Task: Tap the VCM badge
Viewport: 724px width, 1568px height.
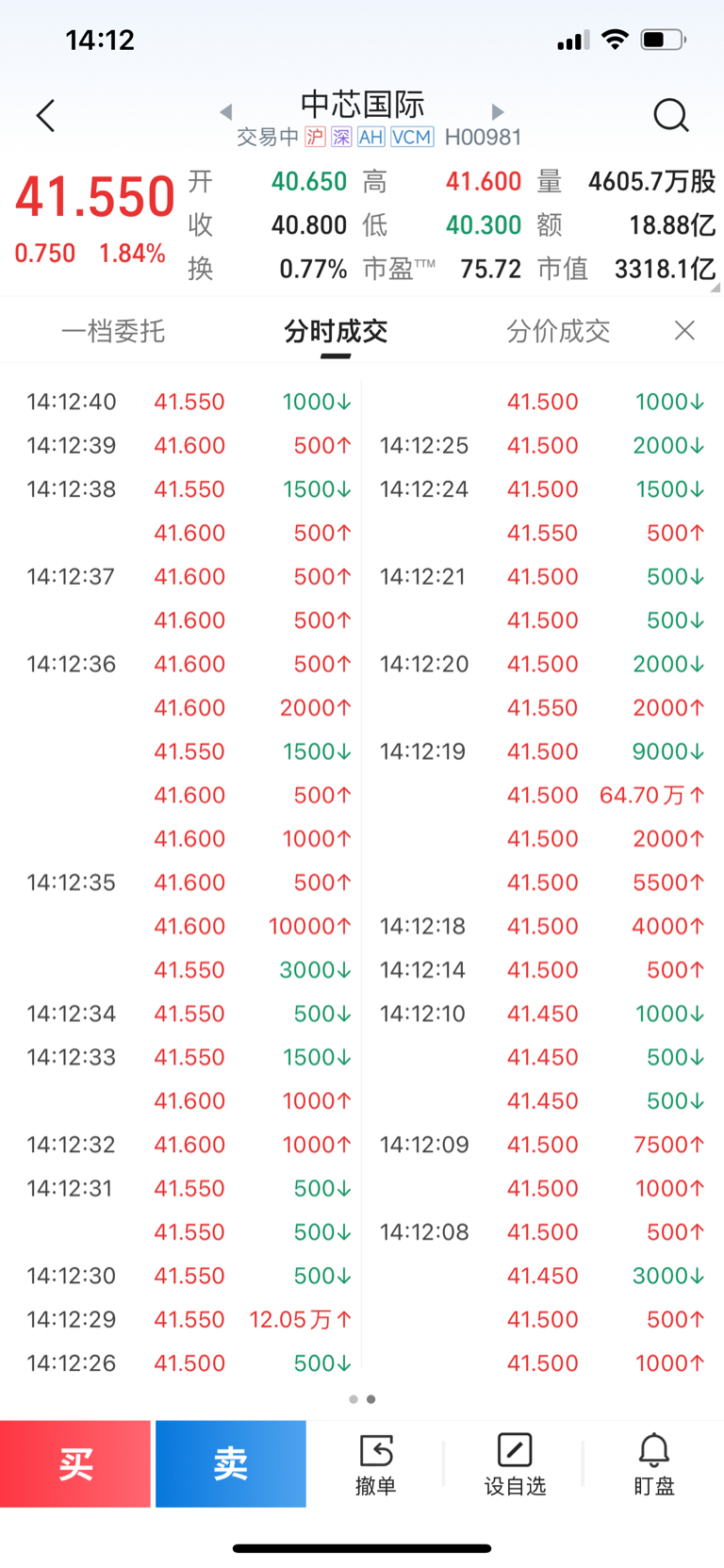Action: (412, 138)
